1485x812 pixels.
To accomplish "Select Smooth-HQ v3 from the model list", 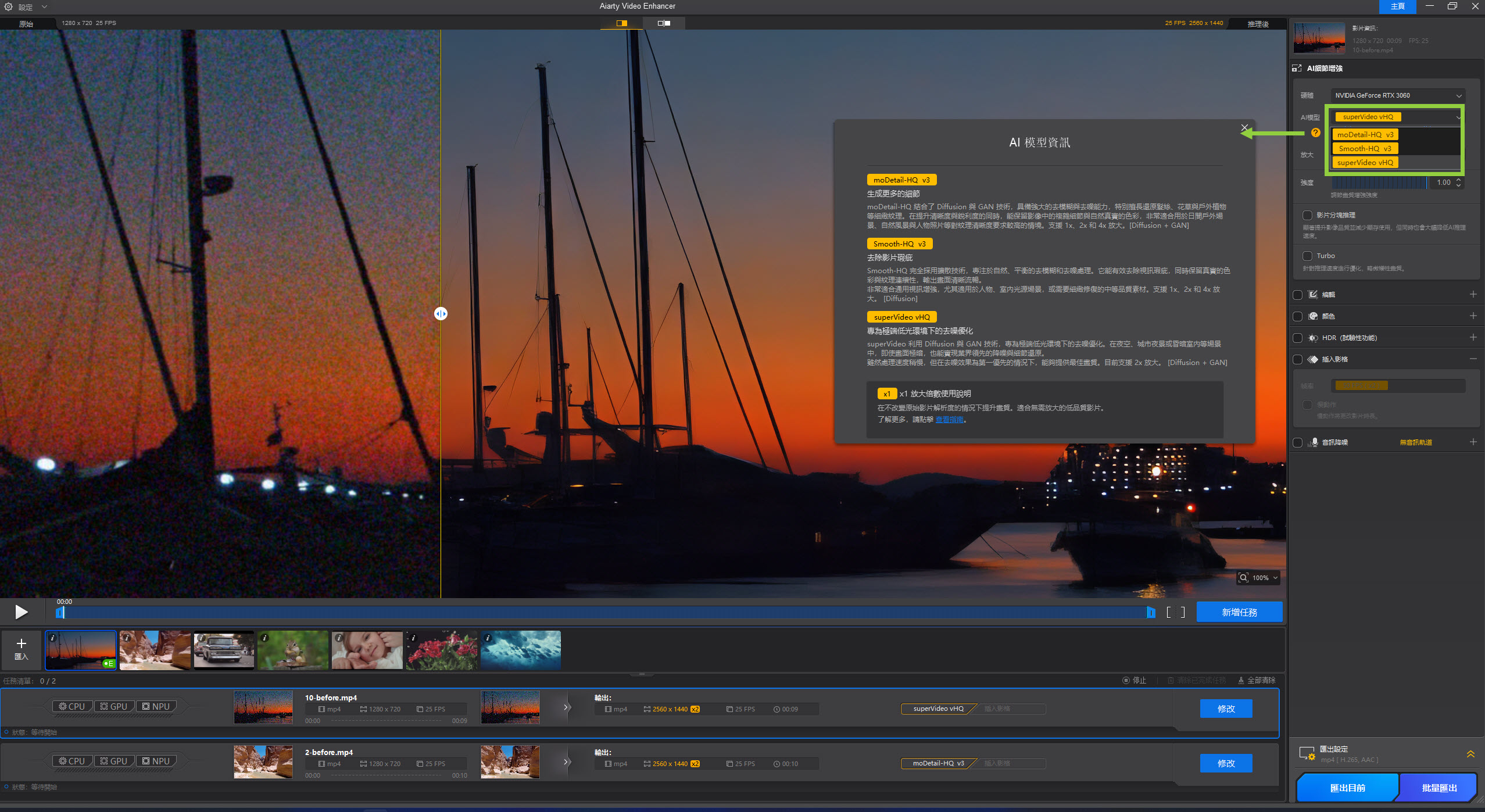I will point(1365,149).
